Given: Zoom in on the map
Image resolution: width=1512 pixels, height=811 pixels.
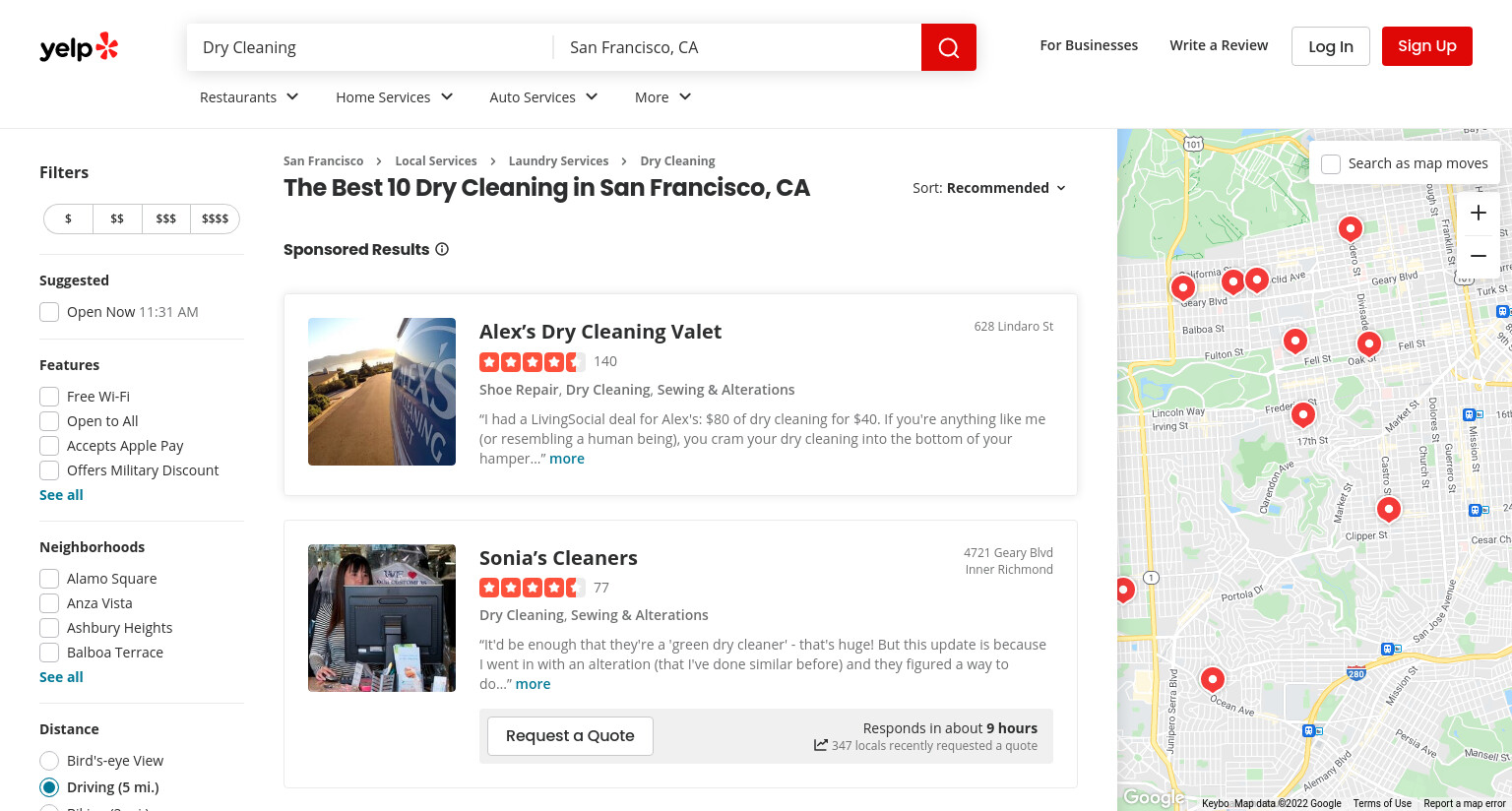Looking at the screenshot, I should click(1479, 213).
